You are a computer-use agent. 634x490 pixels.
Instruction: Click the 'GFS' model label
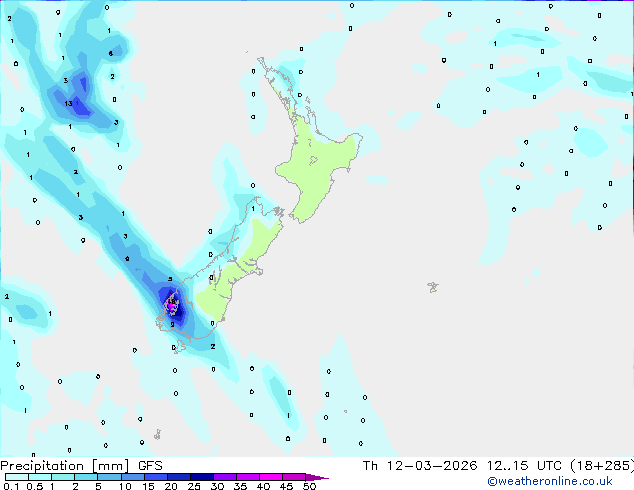tap(150, 466)
